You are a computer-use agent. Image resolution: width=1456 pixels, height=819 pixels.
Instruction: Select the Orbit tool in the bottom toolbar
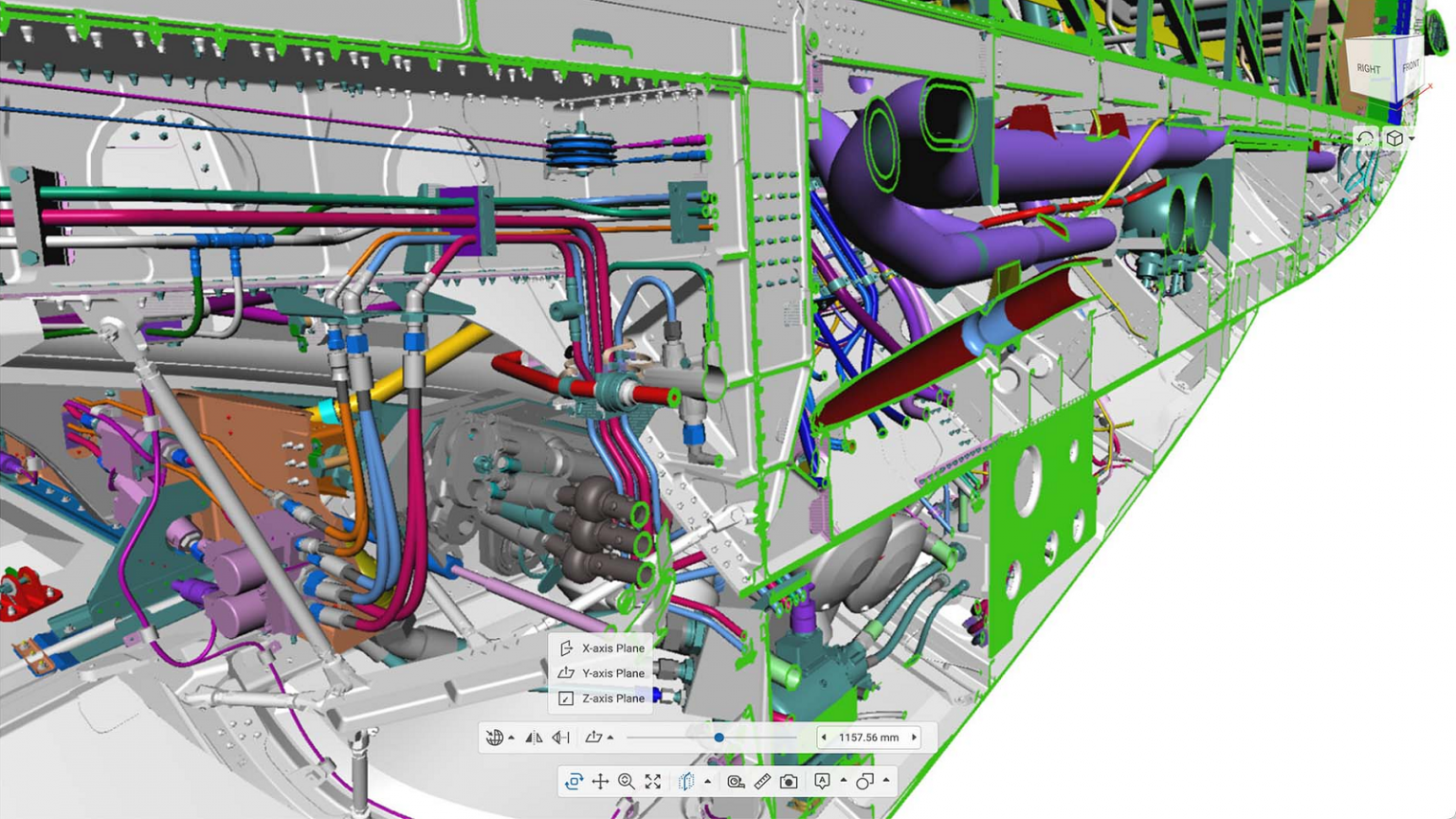point(573,781)
